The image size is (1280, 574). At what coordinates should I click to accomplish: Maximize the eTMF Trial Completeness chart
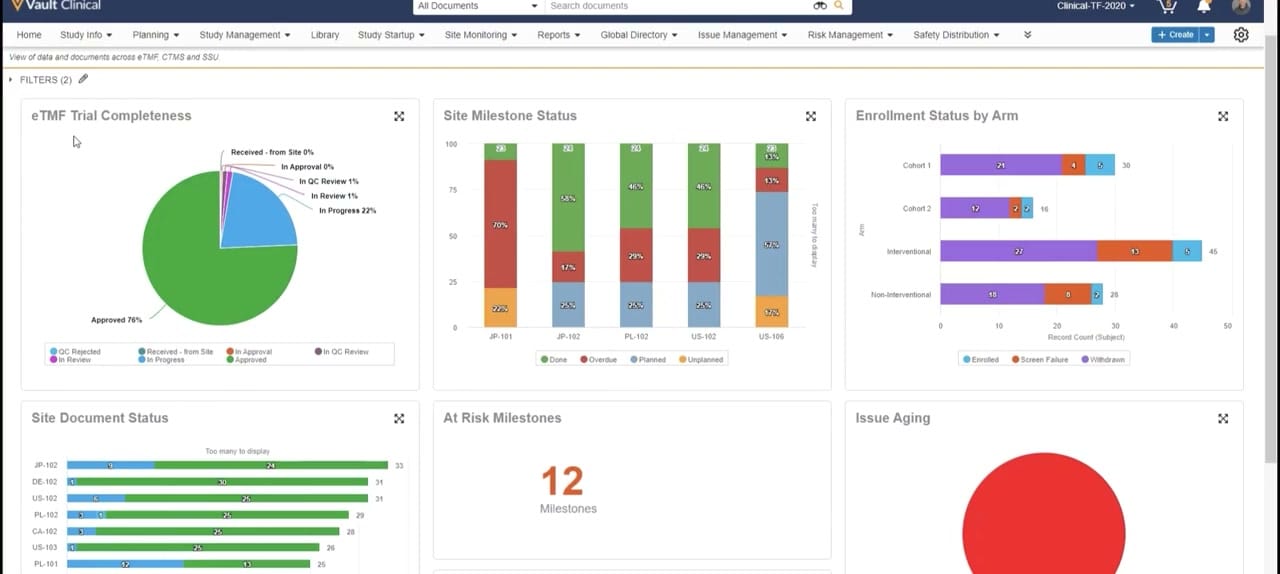(x=399, y=116)
